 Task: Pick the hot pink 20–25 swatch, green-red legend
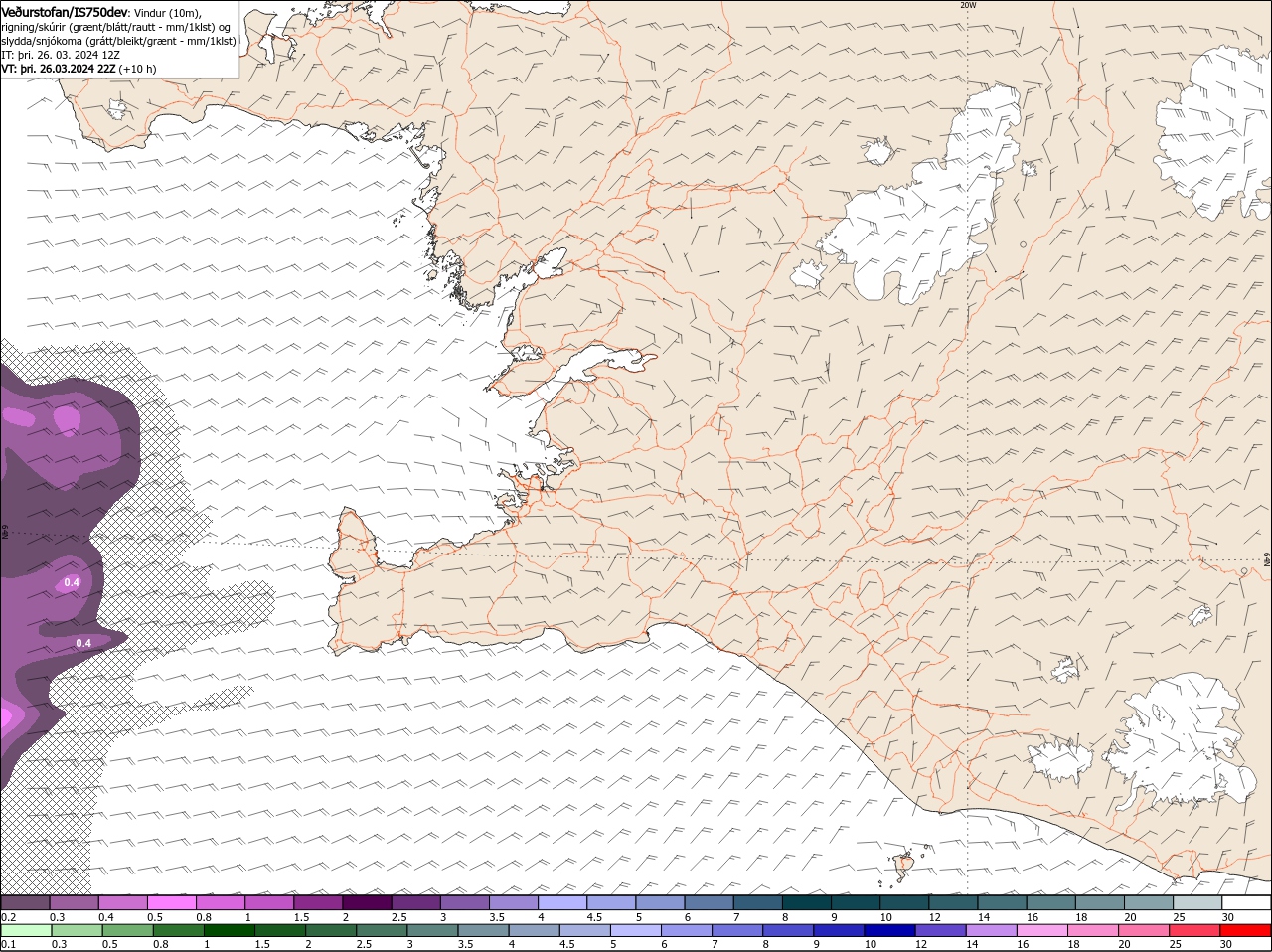click(x=1145, y=931)
